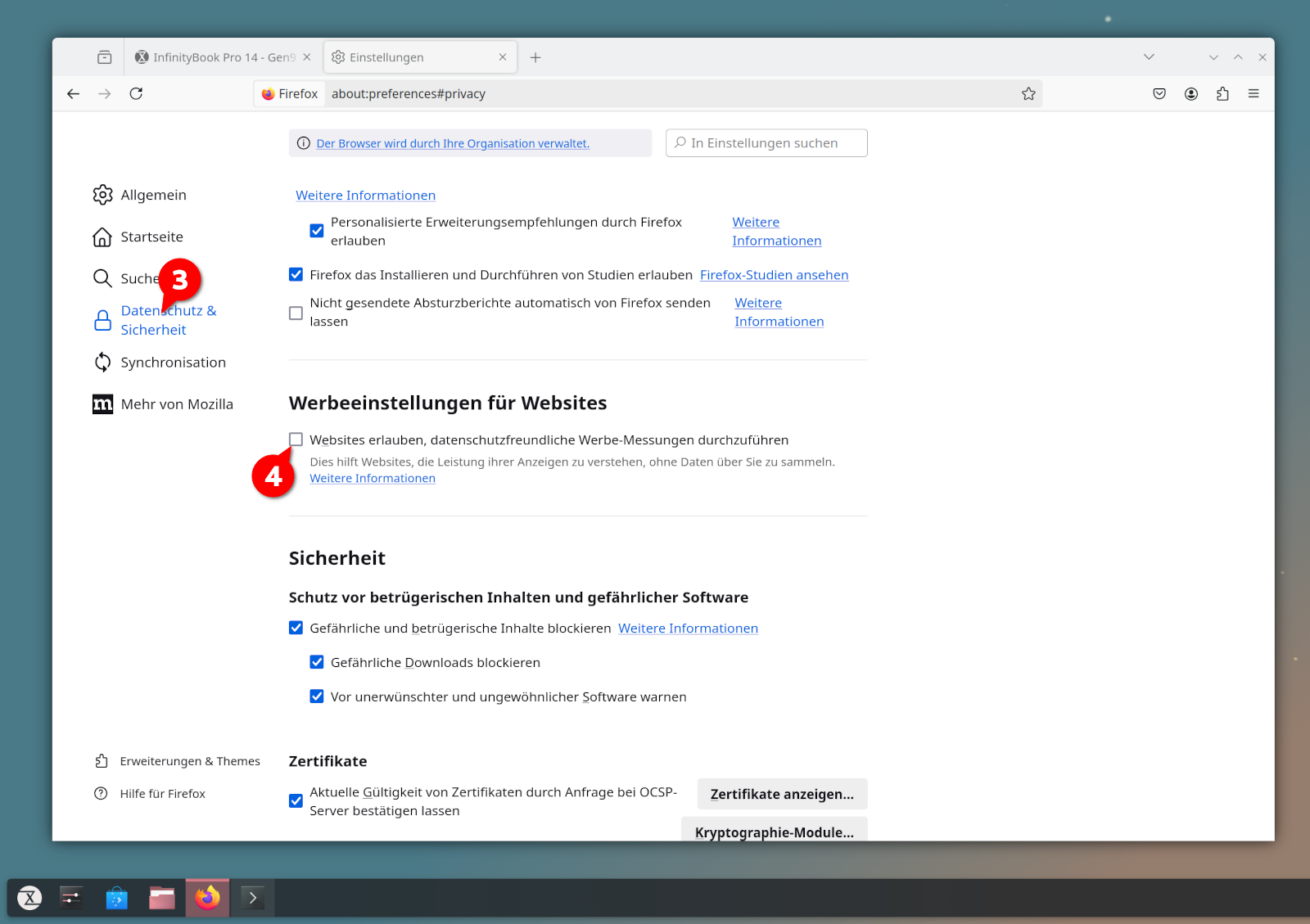Click the Hilfe question mark icon
1310x924 pixels.
pos(101,793)
